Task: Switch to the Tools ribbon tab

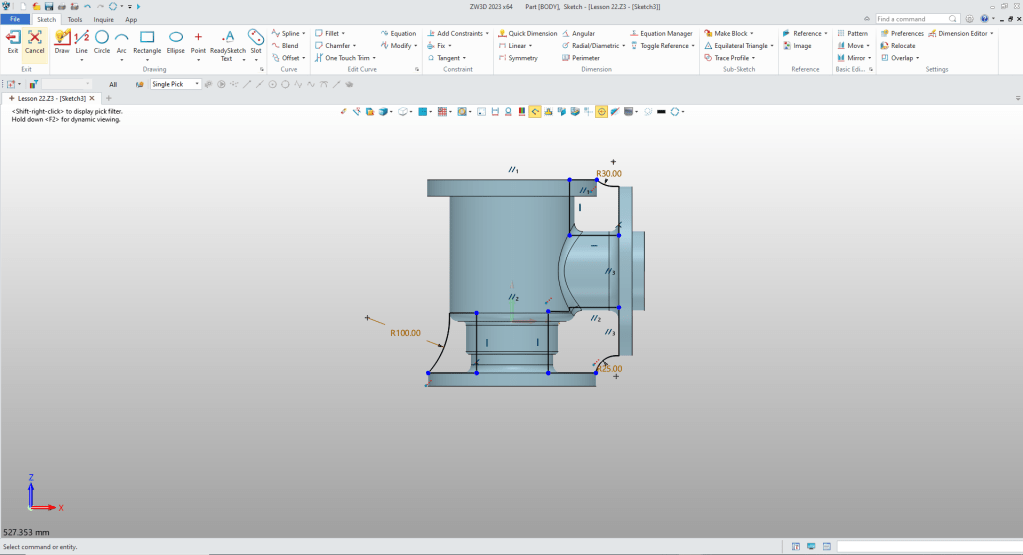Action: tap(75, 19)
